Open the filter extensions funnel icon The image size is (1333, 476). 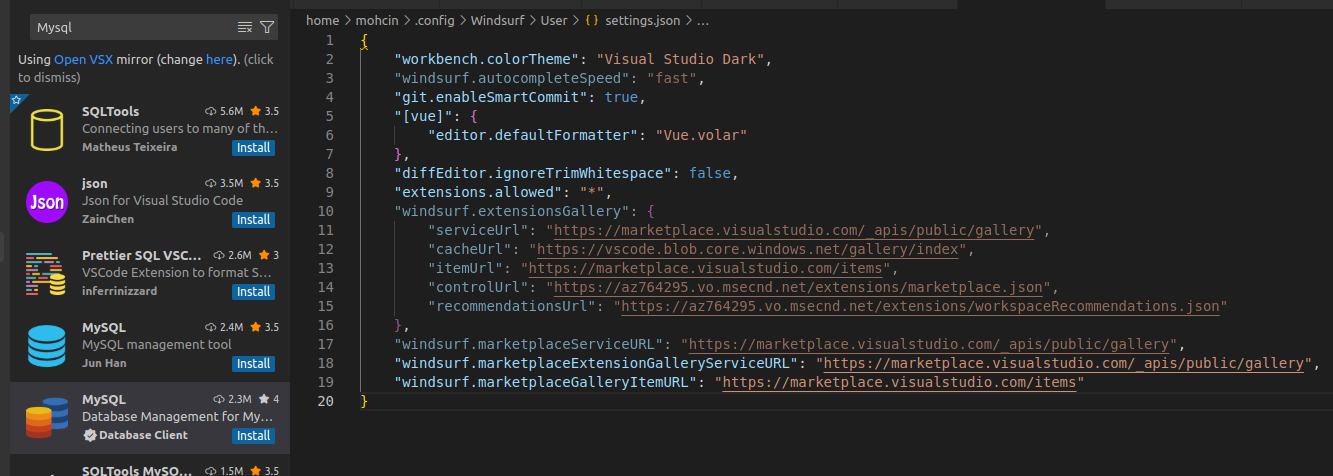[x=267, y=27]
